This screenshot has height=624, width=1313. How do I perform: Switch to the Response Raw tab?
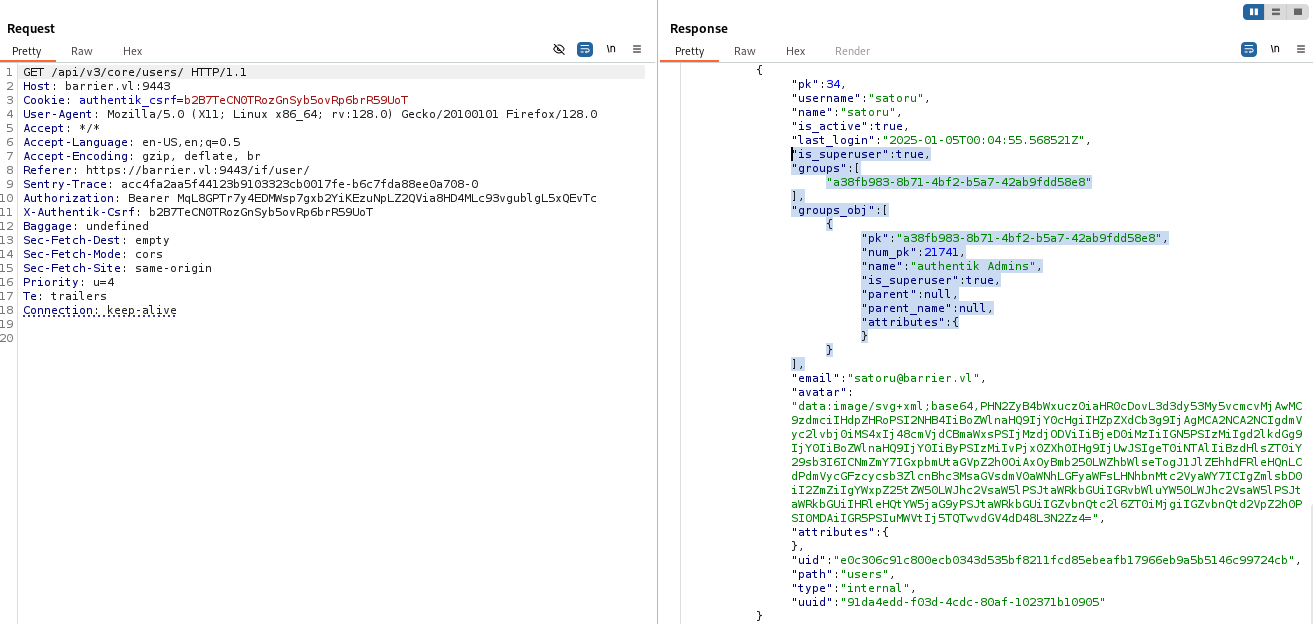click(745, 51)
